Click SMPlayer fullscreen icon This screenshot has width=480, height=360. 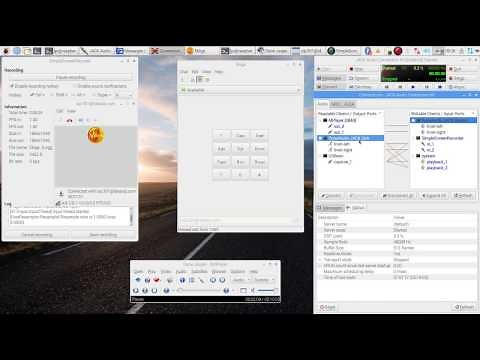pos(243,291)
